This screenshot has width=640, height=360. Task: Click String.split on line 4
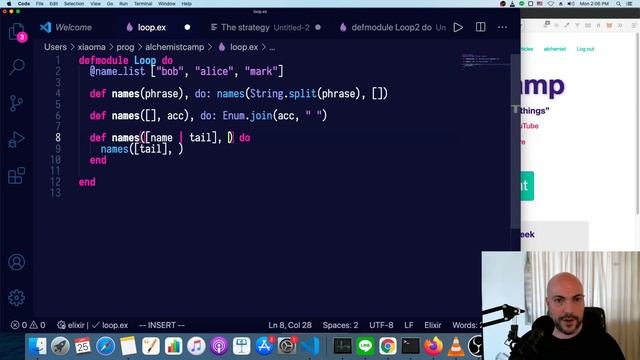(283, 94)
